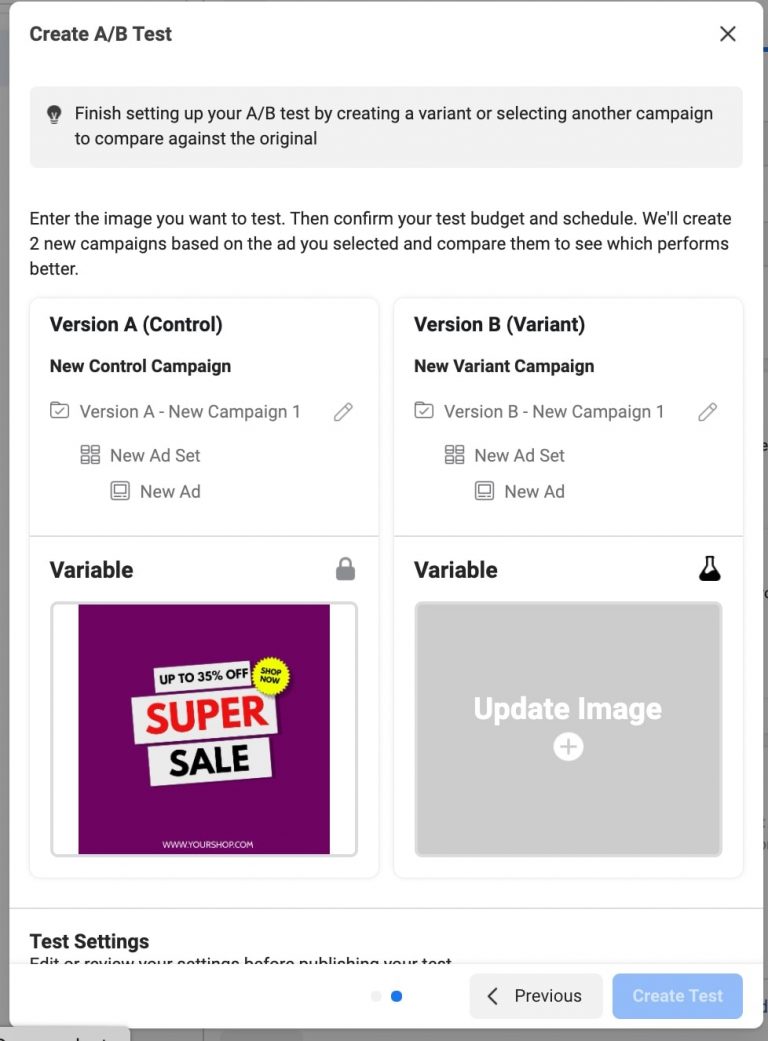The width and height of the screenshot is (768, 1041).
Task: Click the lock icon on Version A Variable
Action: [x=344, y=569]
